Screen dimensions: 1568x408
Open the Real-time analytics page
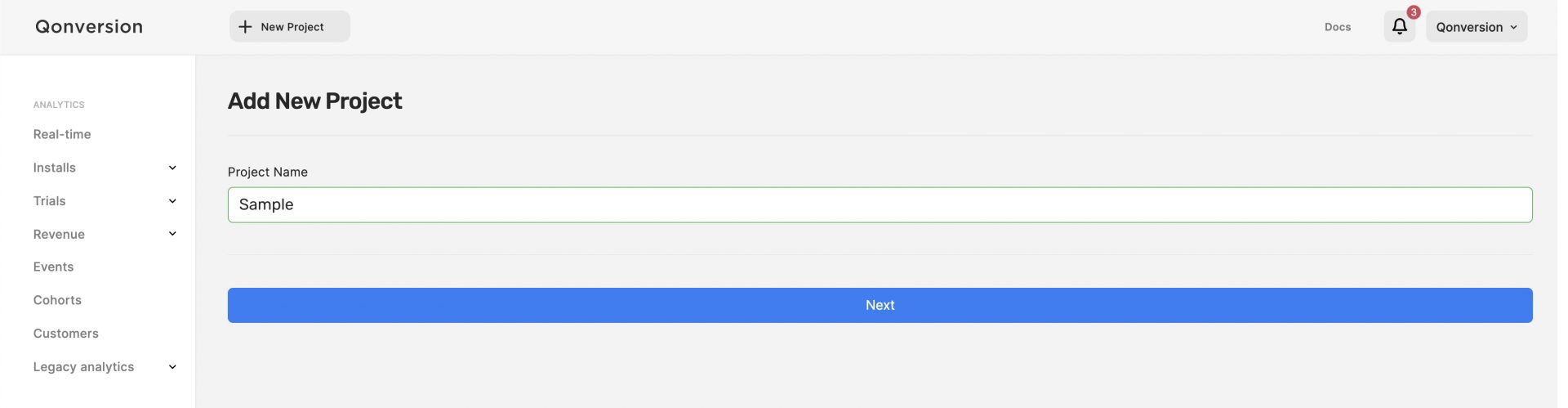coord(62,134)
